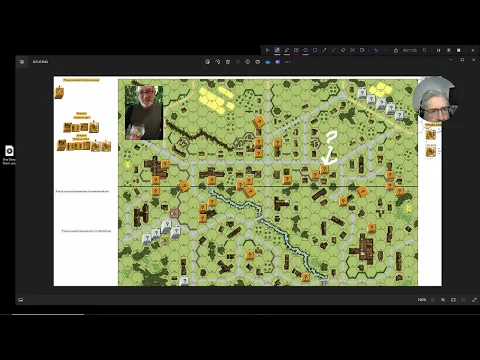The image size is (480, 360).
Task: Open the edit image tool in Photos
Action: pos(207,62)
